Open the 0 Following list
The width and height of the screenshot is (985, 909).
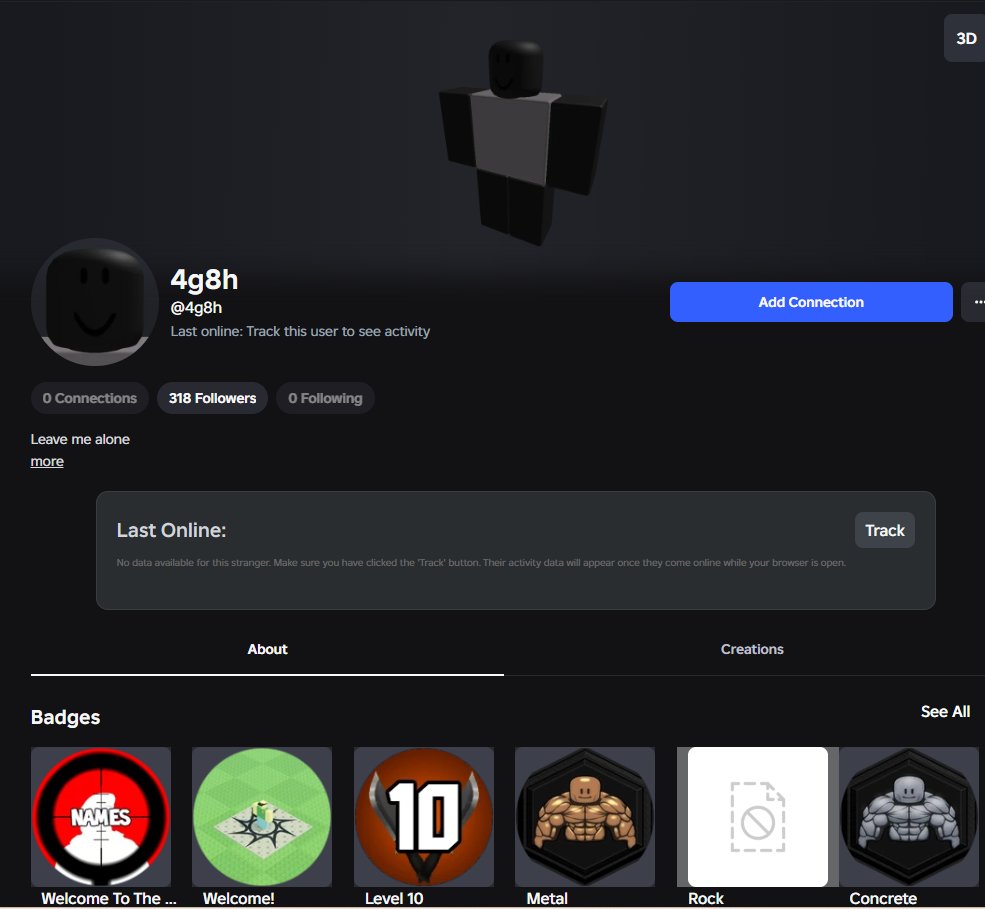325,398
